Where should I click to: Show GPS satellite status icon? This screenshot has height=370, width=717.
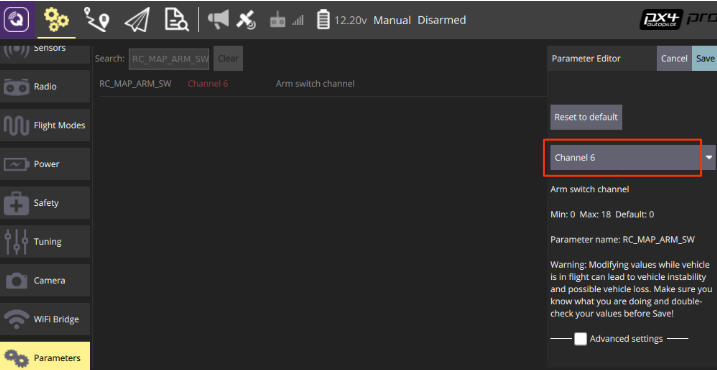246,20
